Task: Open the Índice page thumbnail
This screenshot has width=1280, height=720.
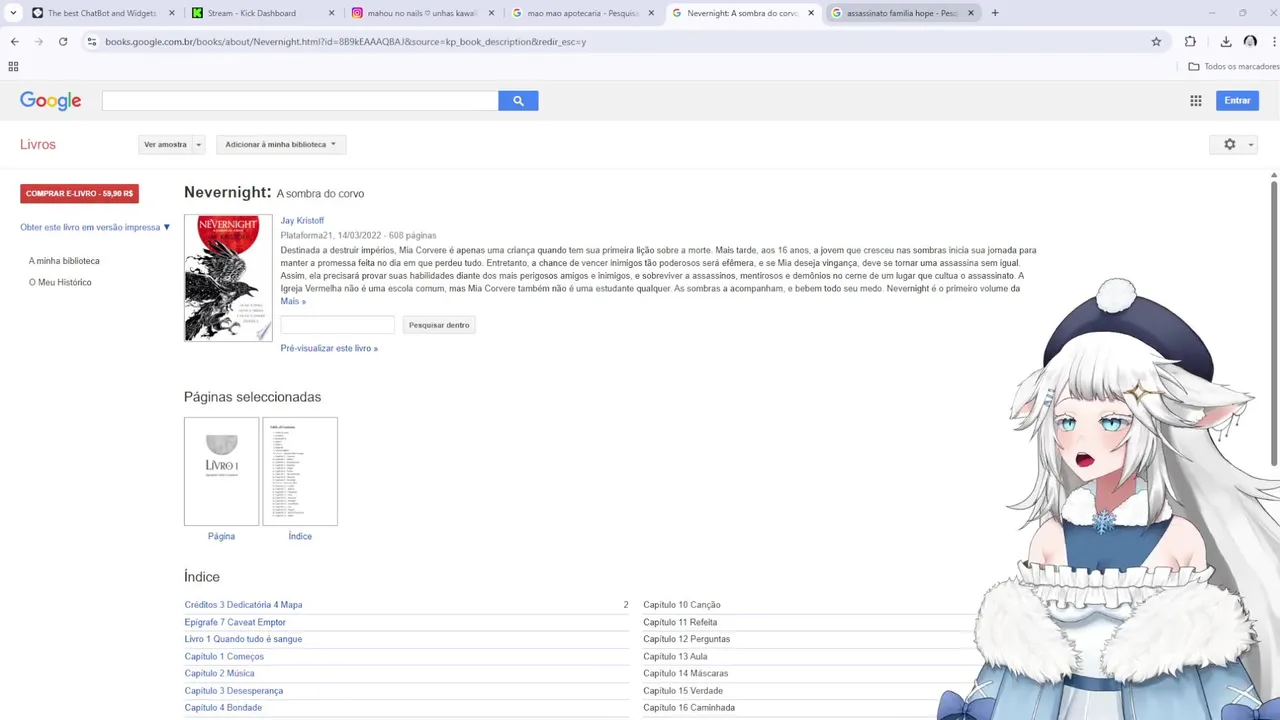Action: [300, 471]
